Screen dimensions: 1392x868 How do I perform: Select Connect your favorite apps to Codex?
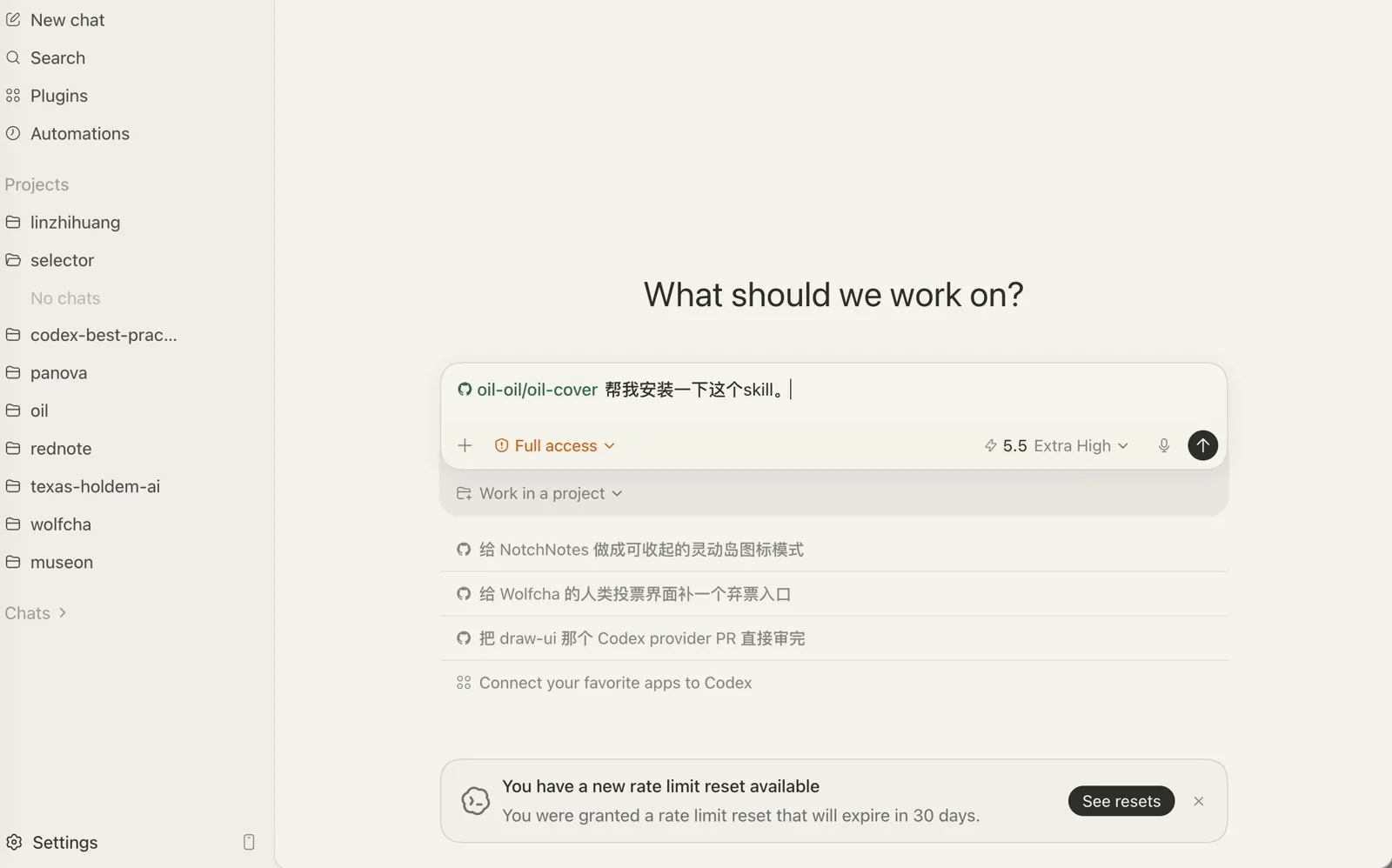pyautogui.click(x=833, y=683)
